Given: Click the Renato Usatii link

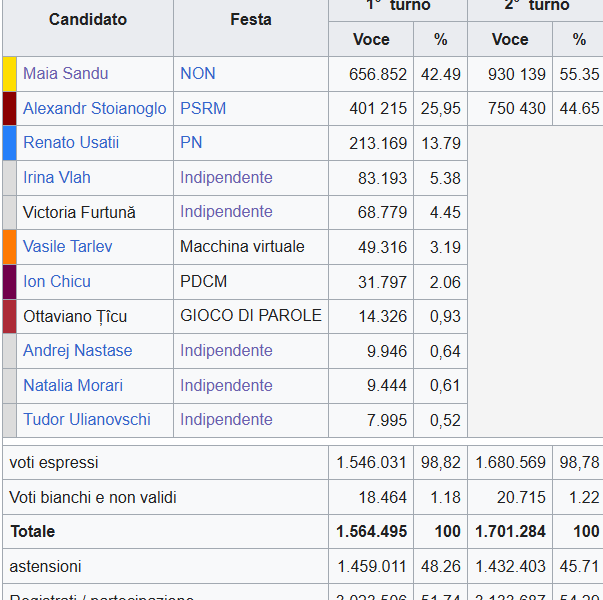Looking at the screenshot, I should (70, 143).
